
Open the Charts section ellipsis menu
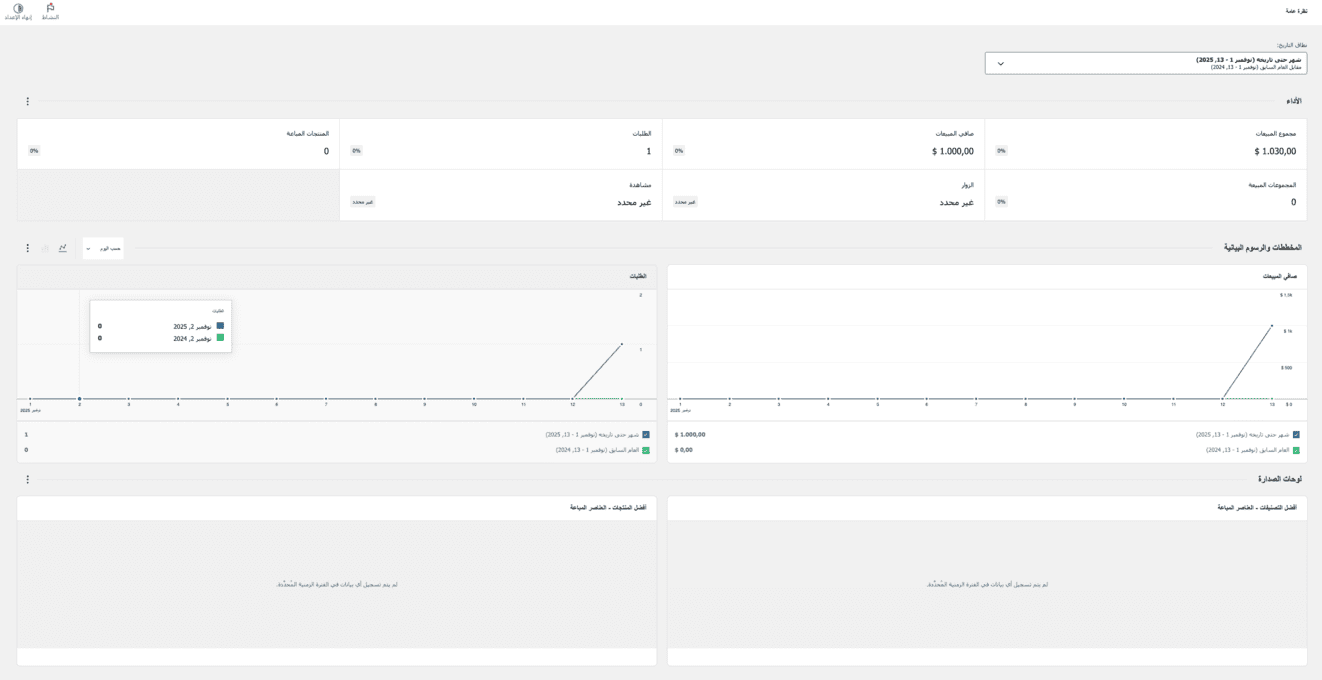tap(28, 248)
